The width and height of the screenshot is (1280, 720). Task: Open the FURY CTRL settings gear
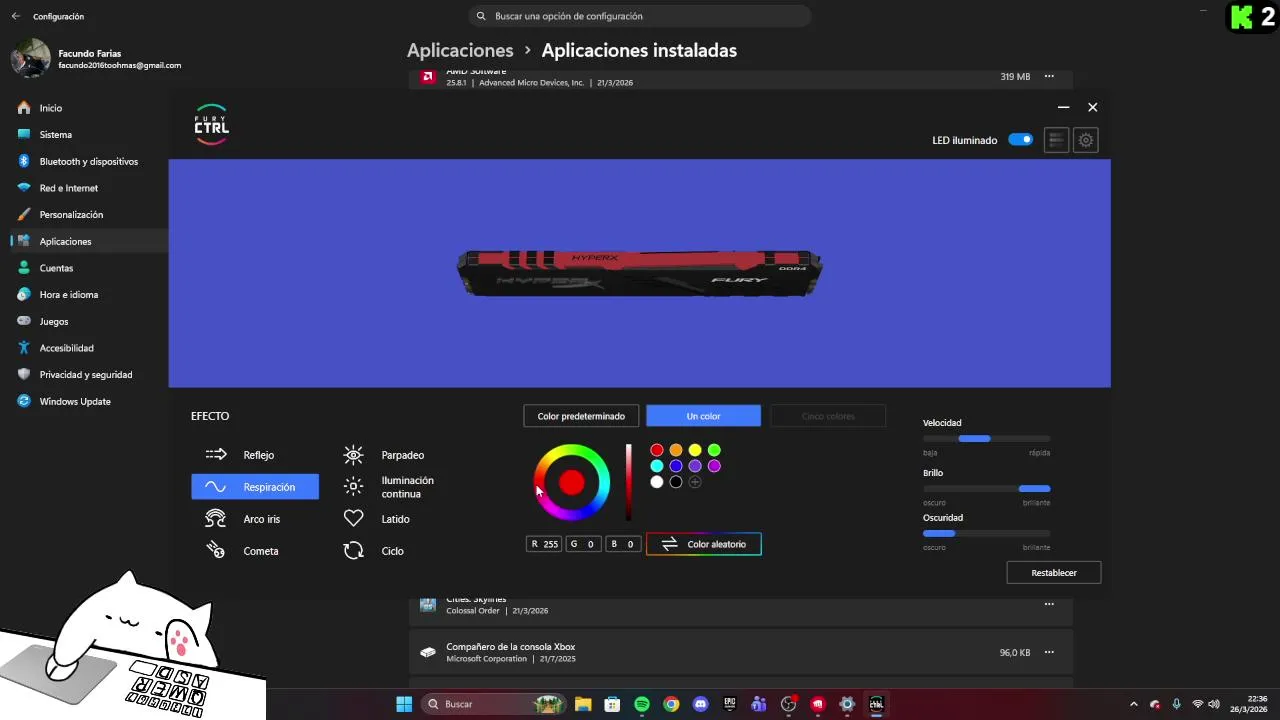(1086, 140)
